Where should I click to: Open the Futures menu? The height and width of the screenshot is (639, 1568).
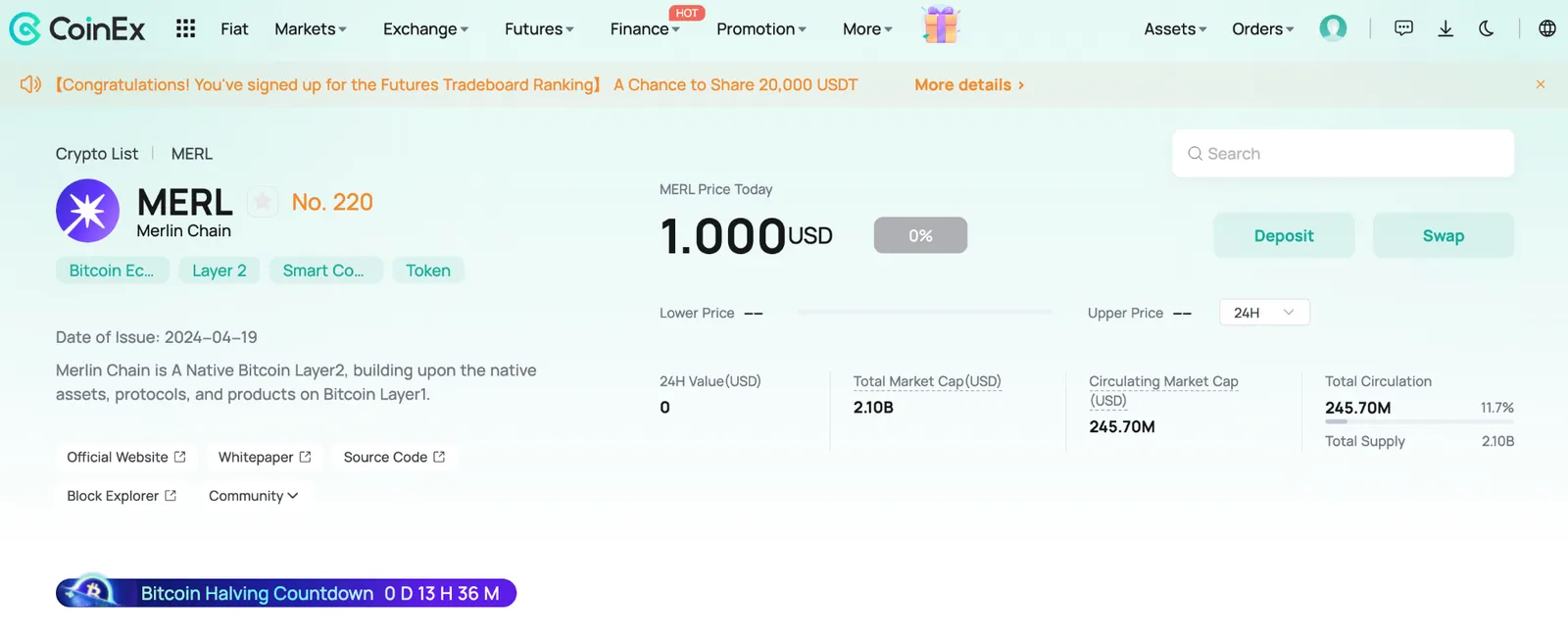click(x=539, y=29)
